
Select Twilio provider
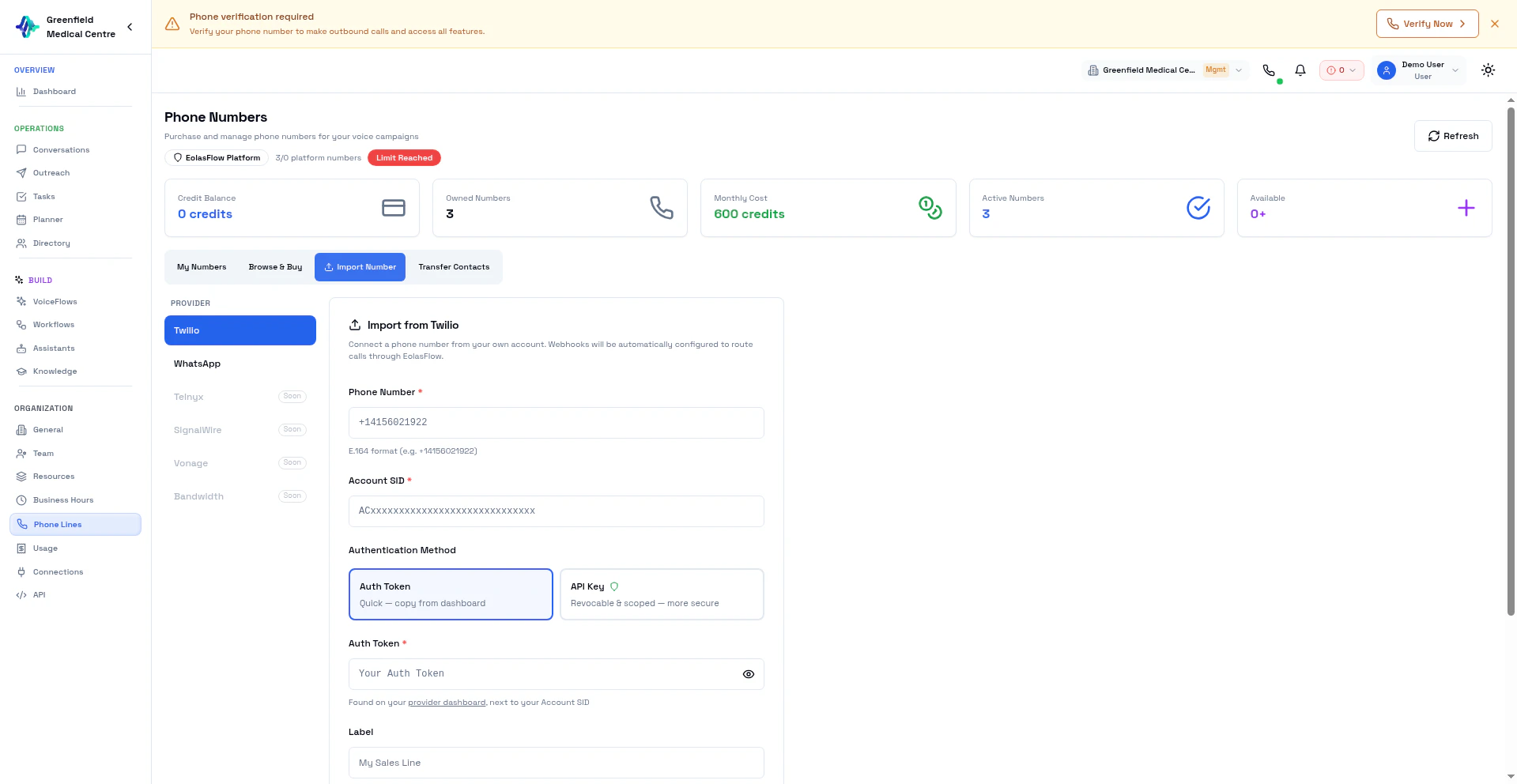click(x=240, y=330)
